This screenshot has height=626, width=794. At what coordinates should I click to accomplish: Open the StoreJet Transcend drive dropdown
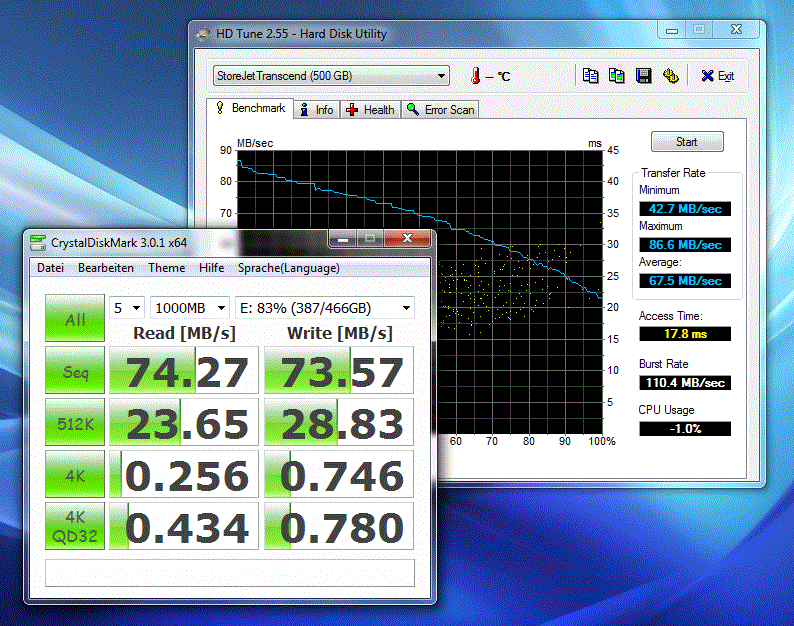click(331, 76)
